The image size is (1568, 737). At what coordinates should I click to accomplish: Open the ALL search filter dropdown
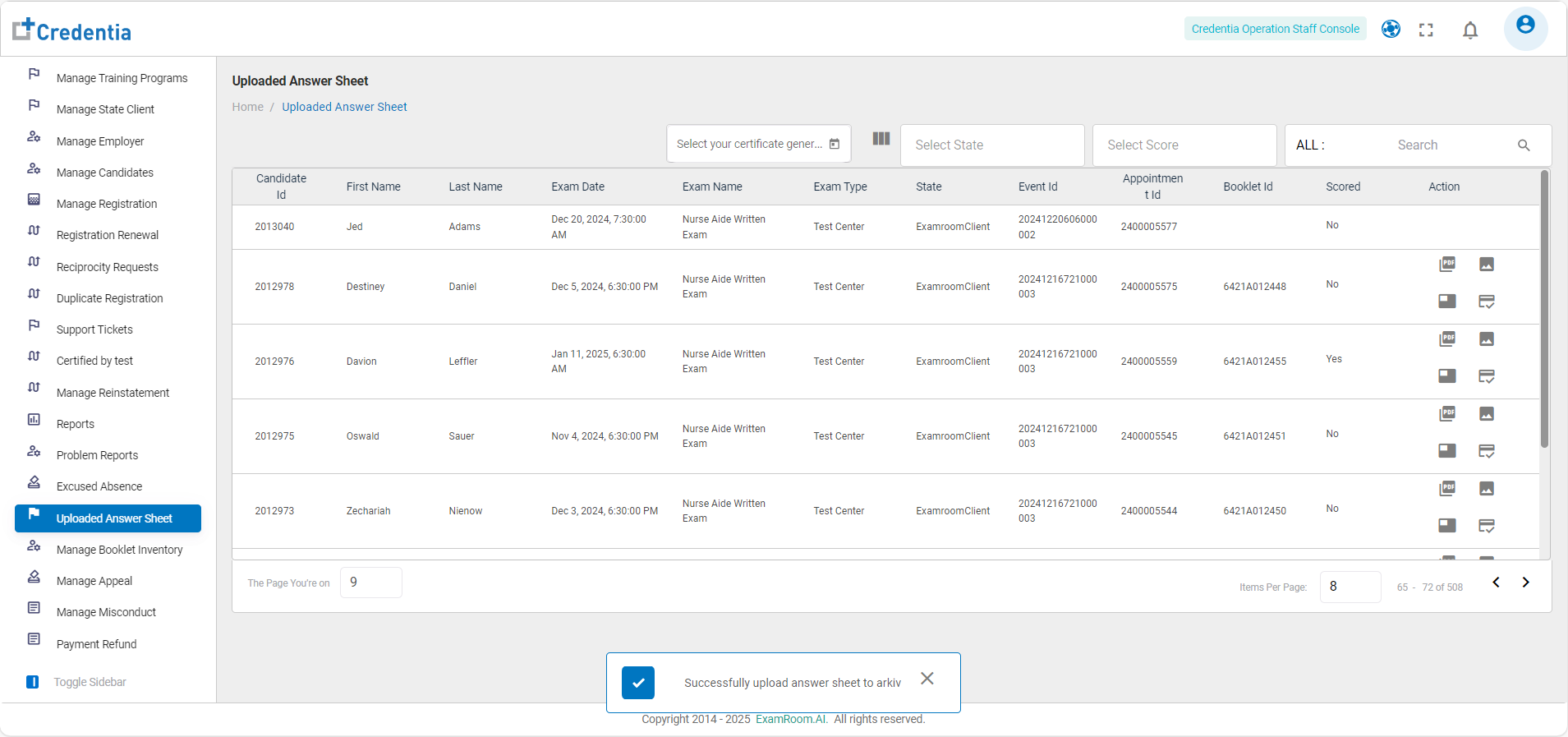(x=1311, y=145)
